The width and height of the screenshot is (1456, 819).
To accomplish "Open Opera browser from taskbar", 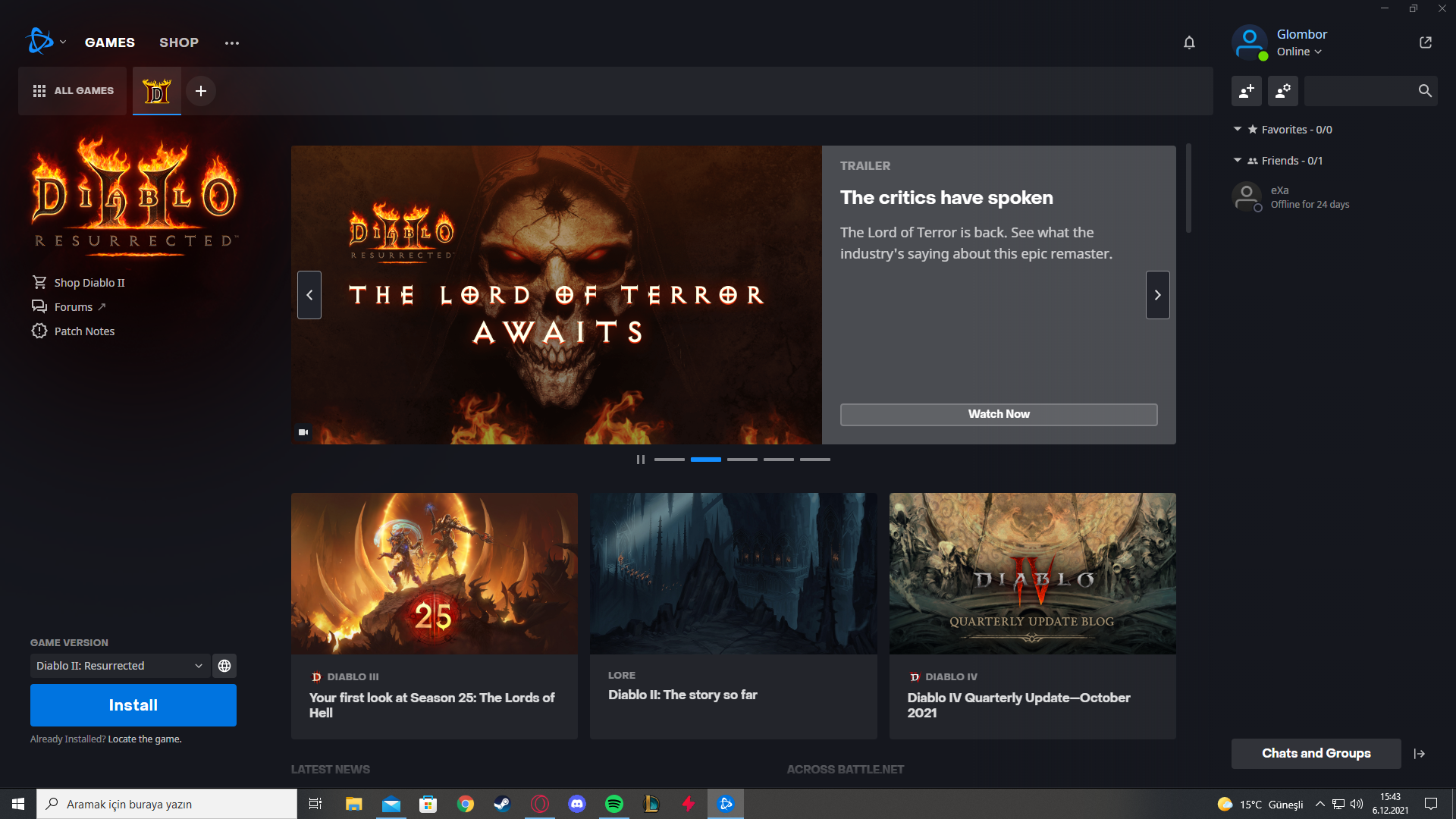I will [x=540, y=804].
